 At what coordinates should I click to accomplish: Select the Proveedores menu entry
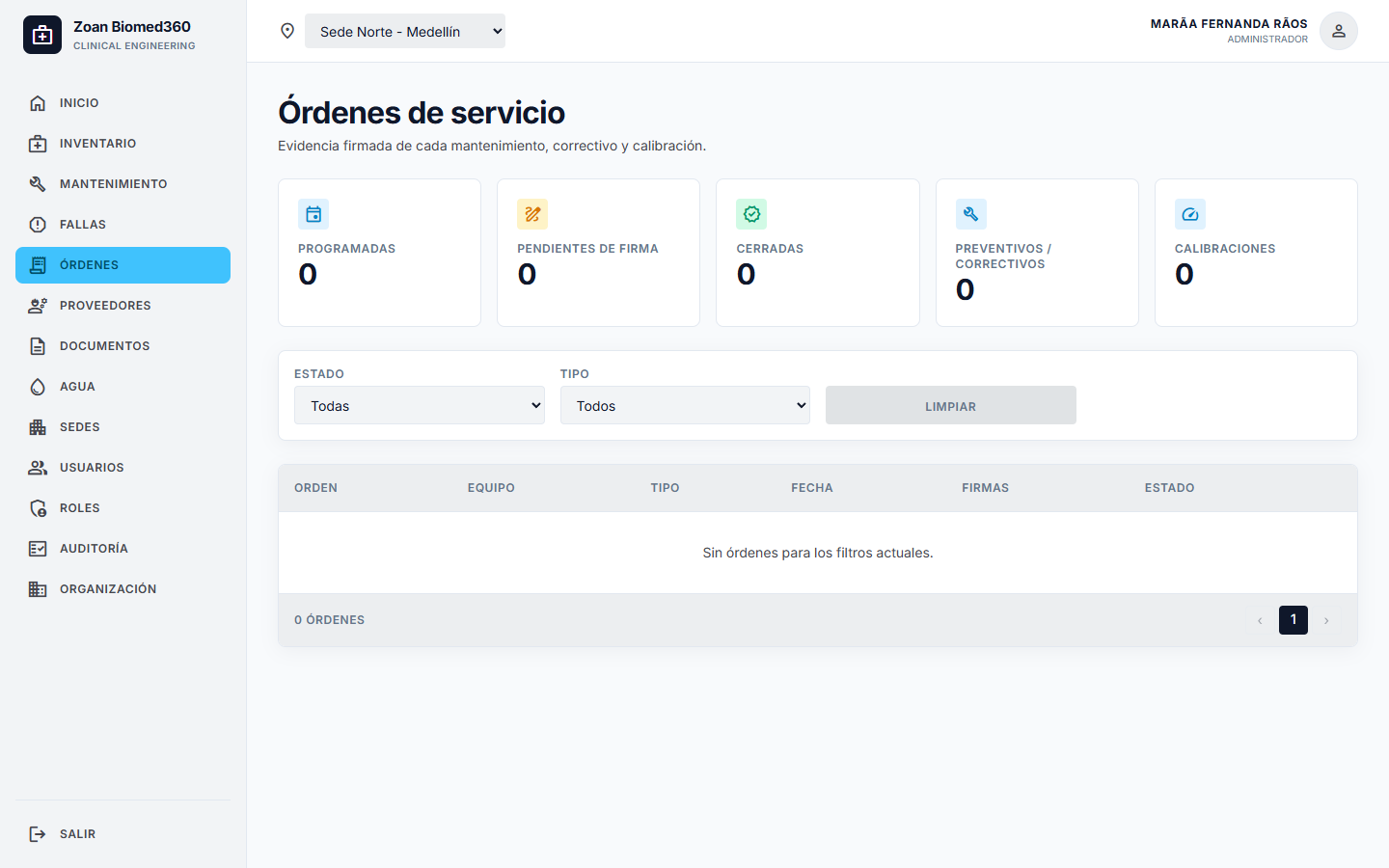pyautogui.click(x=123, y=306)
